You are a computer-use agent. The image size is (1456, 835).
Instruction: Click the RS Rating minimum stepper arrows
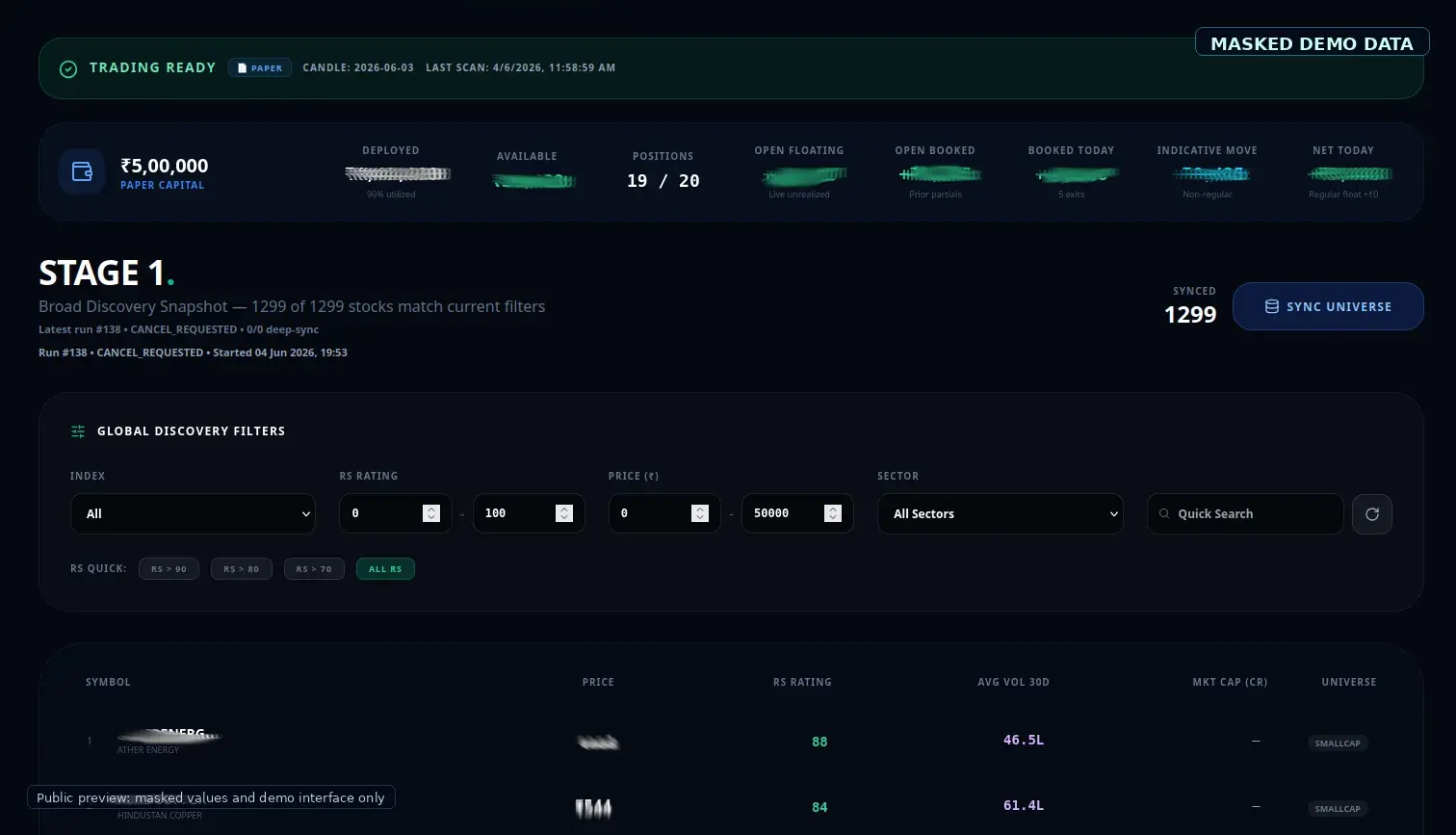[x=431, y=513]
